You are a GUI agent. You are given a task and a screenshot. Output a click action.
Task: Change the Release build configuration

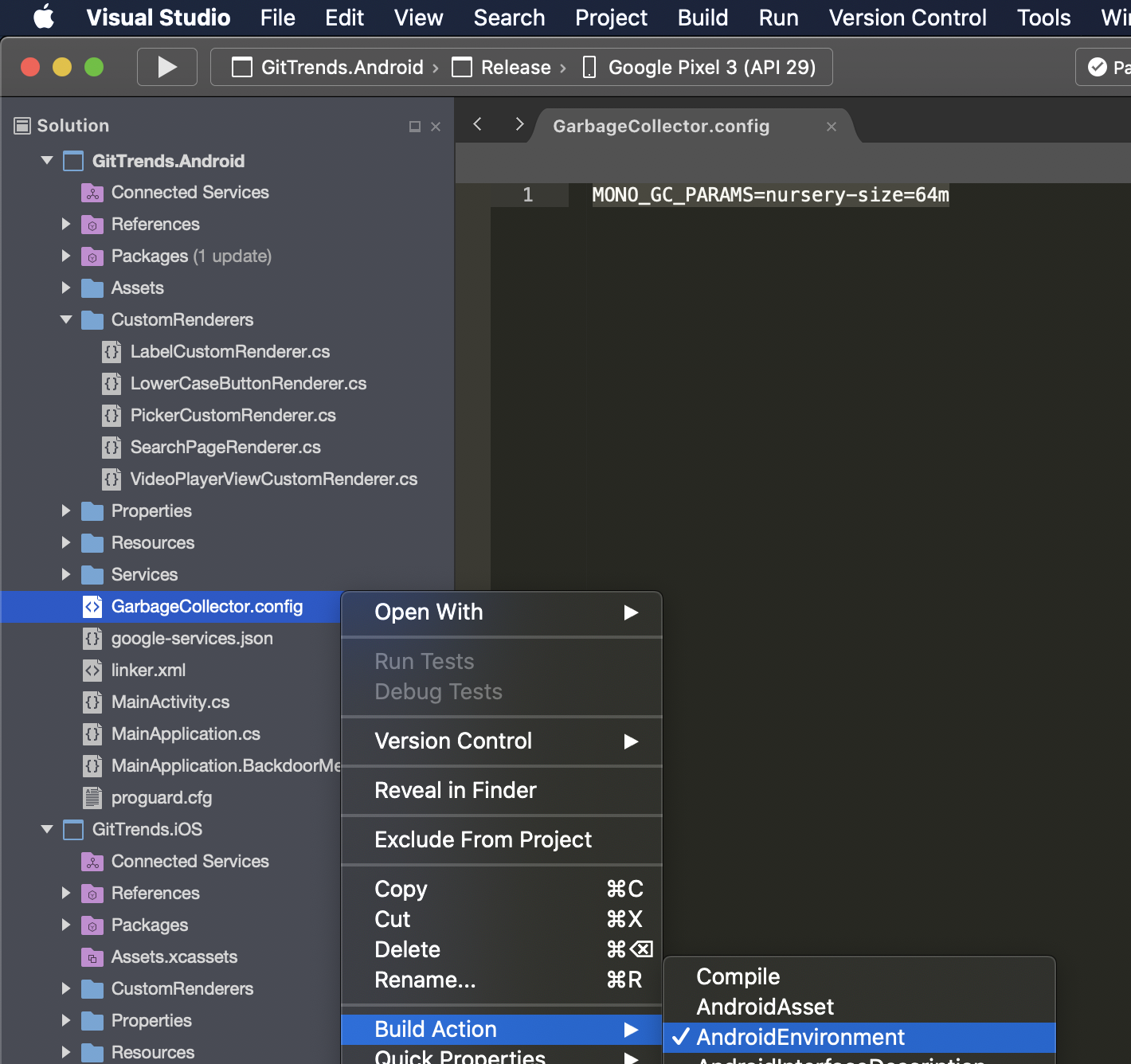click(501, 68)
